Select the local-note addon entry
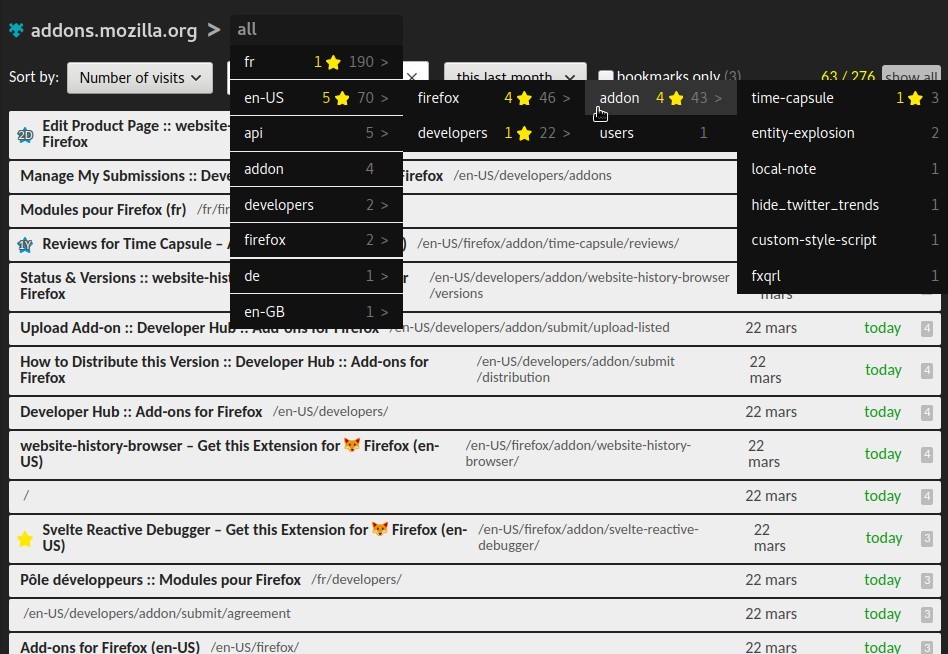948x654 pixels. (842, 169)
